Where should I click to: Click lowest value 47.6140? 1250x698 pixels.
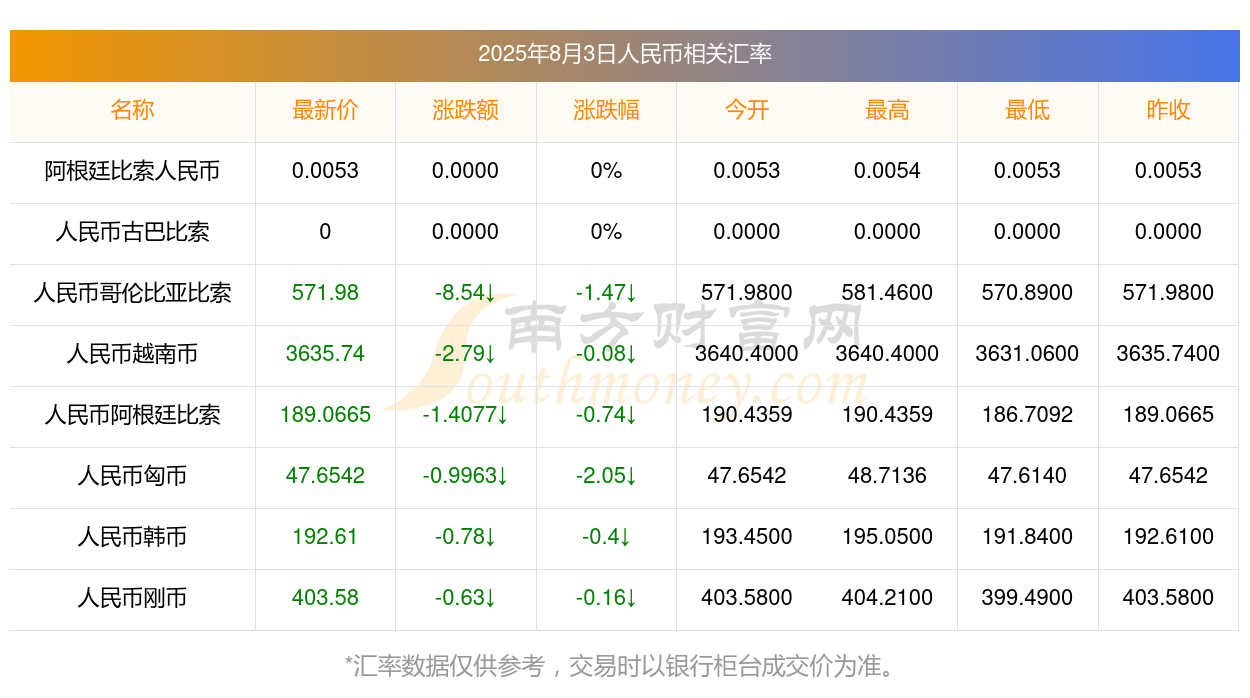[x=1027, y=476]
